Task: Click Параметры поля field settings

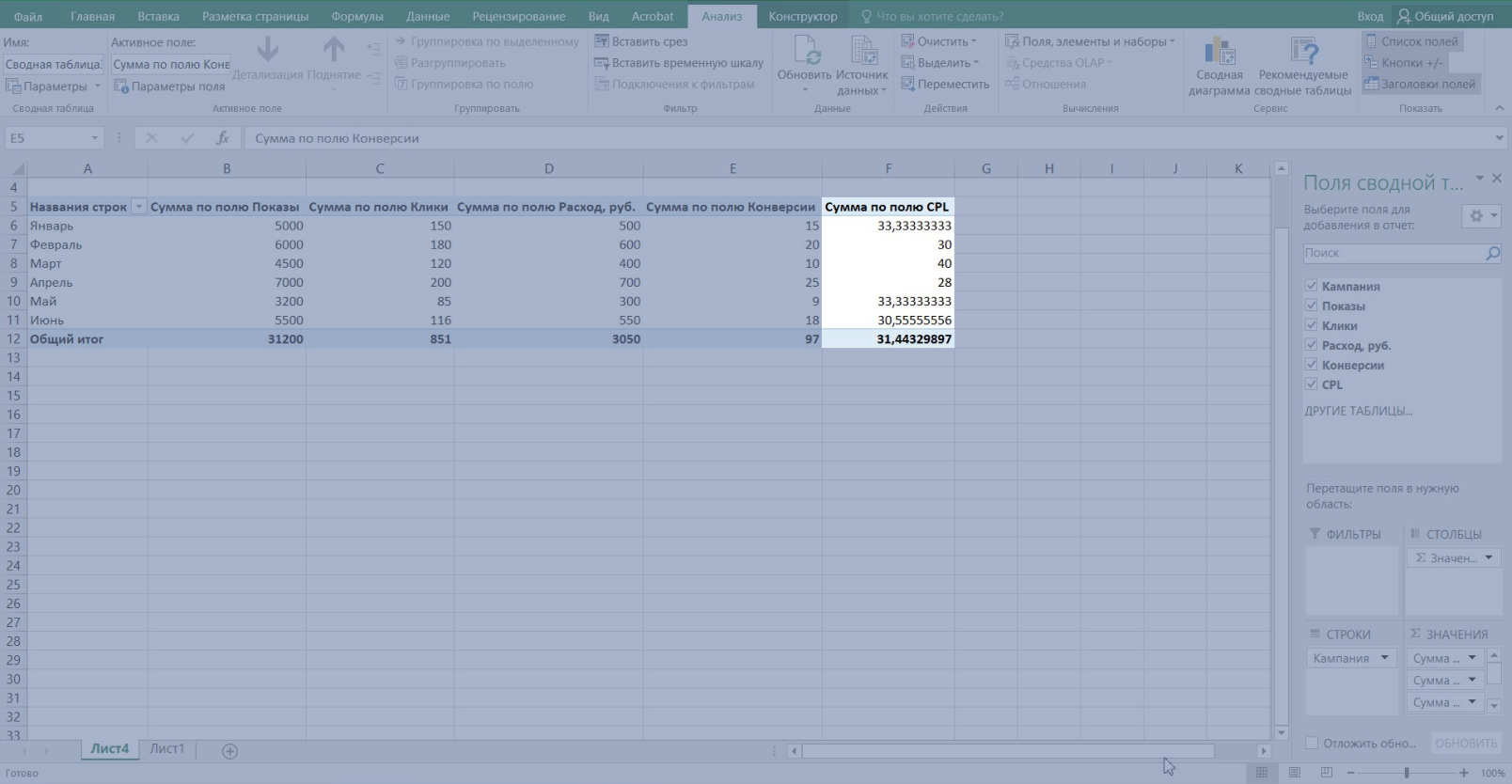Action: coord(169,86)
